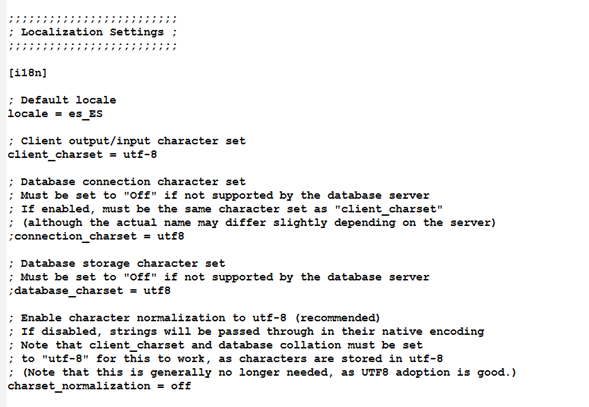The height and width of the screenshot is (407, 589).
Task: Click the 'UTF8 adoption is good' comment line
Action: [x=262, y=372]
